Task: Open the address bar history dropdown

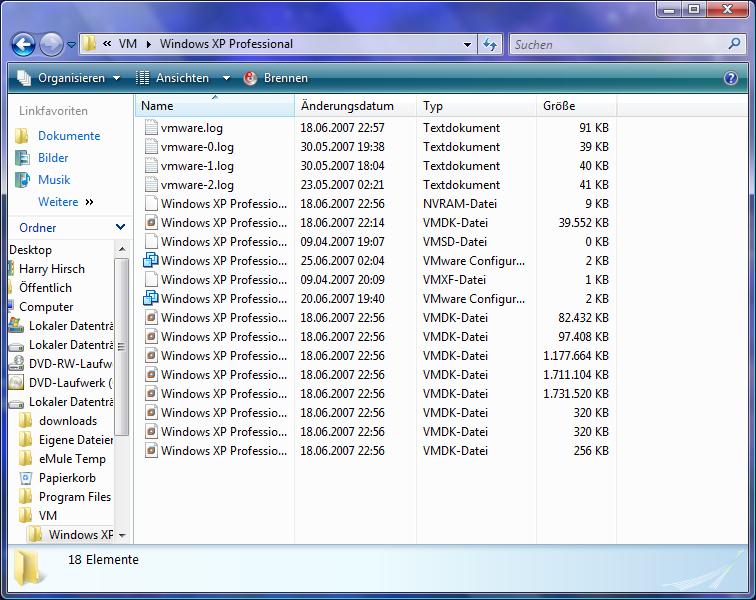Action: pyautogui.click(x=467, y=44)
